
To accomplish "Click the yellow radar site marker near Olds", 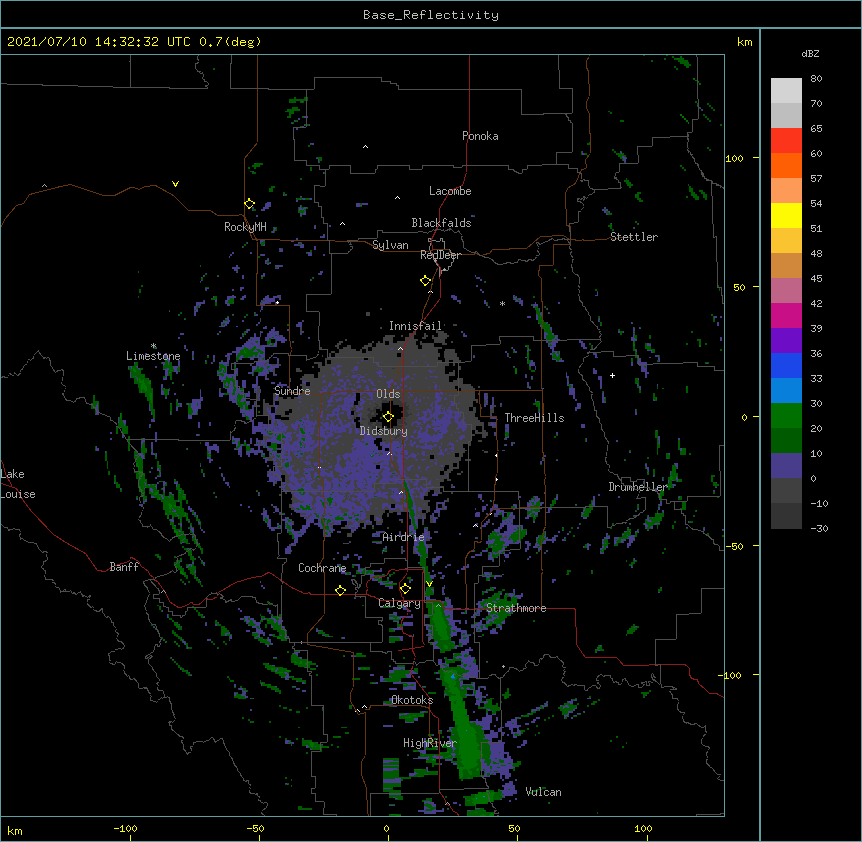I will click(x=388, y=417).
